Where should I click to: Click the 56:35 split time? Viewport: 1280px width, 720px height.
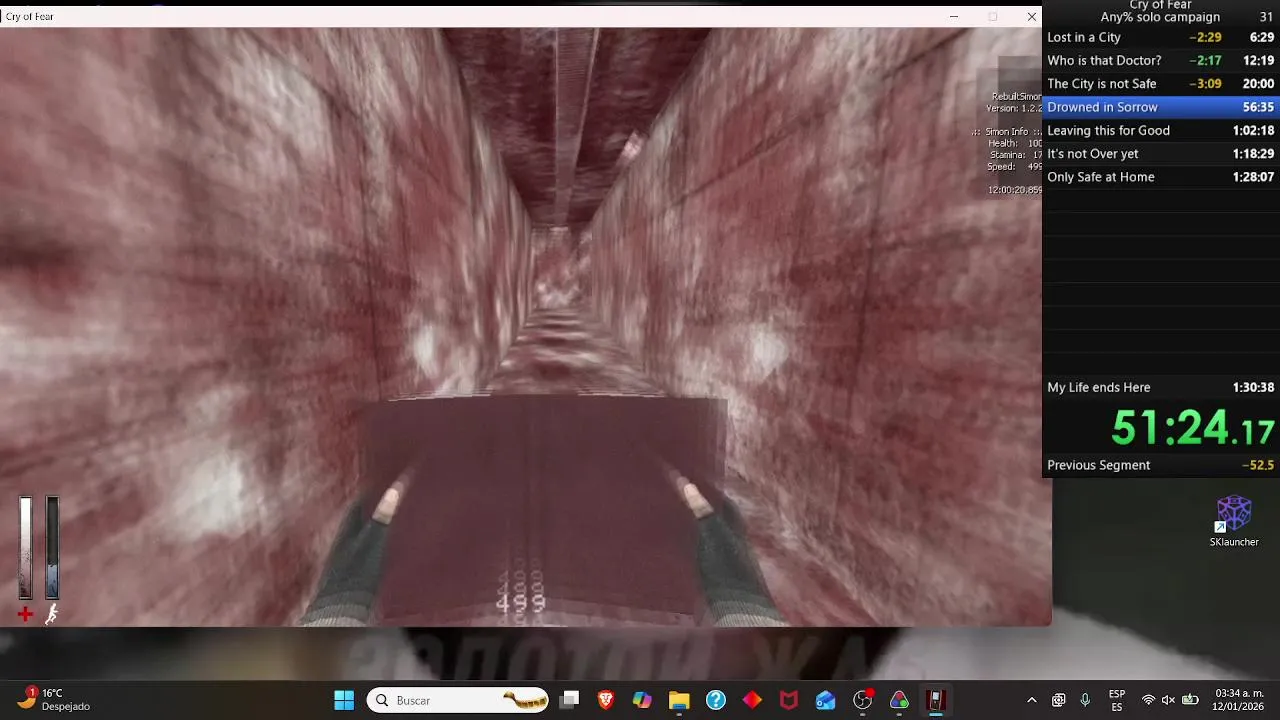coord(1258,107)
